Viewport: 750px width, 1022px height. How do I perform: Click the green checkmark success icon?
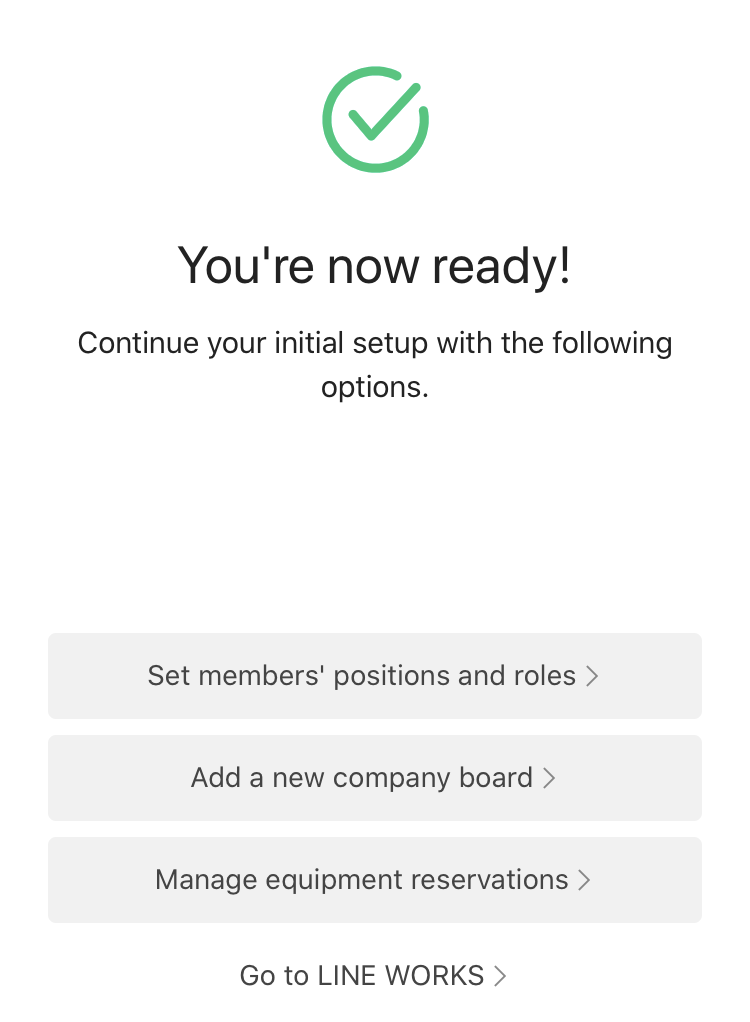click(375, 119)
